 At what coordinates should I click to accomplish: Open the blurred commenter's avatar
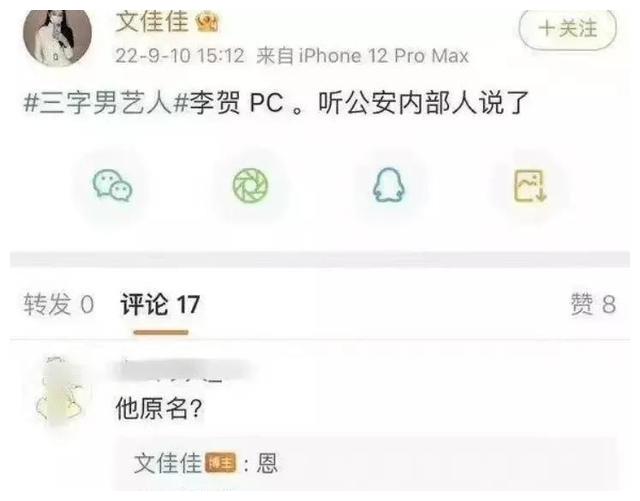(x=61, y=392)
